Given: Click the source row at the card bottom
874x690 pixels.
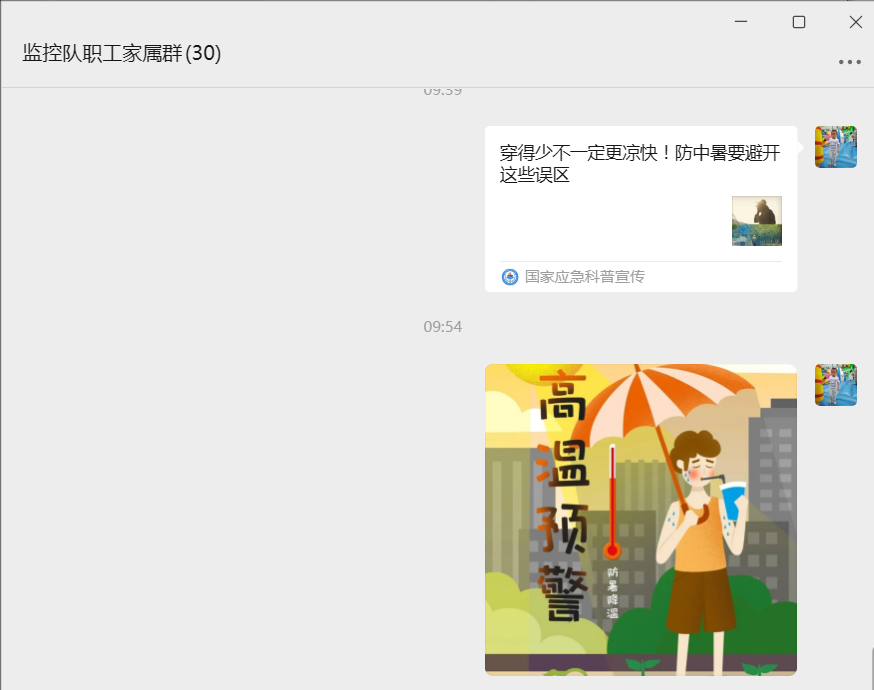Looking at the screenshot, I should 640,278.
